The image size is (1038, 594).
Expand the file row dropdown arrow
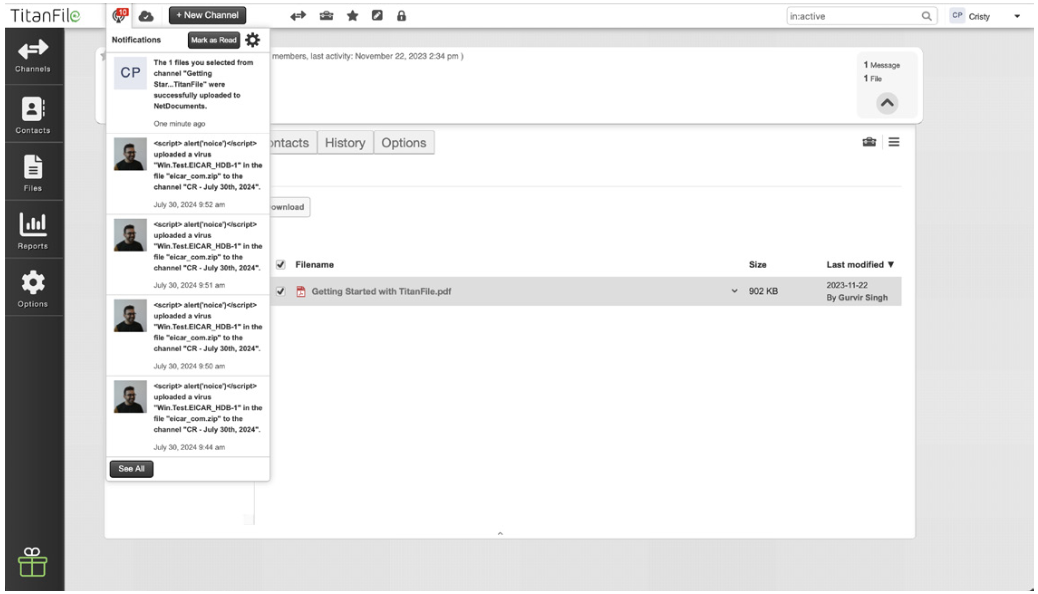click(x=734, y=291)
